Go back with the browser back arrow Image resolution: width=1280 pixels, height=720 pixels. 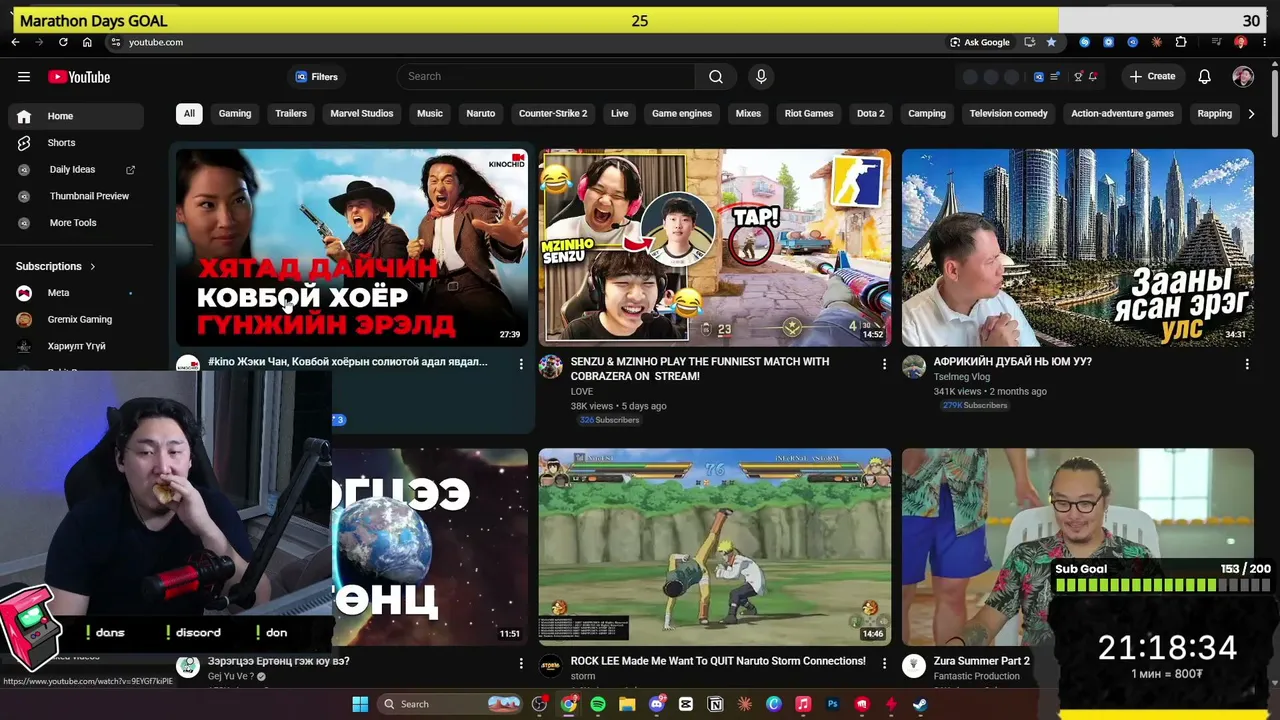(15, 42)
